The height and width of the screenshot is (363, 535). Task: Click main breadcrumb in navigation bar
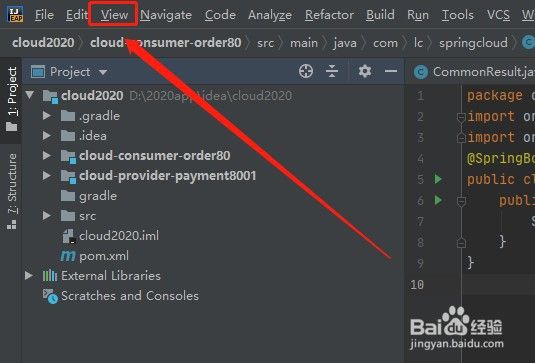304,43
